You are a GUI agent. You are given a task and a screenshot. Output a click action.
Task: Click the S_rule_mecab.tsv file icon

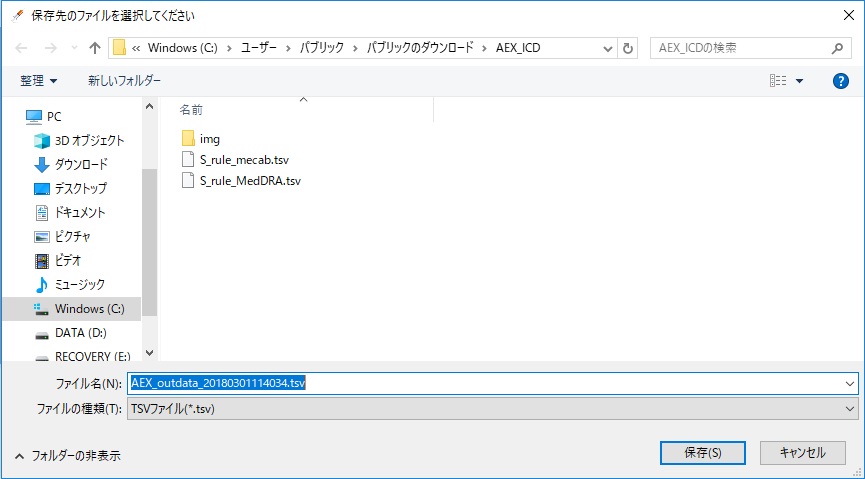[188, 160]
